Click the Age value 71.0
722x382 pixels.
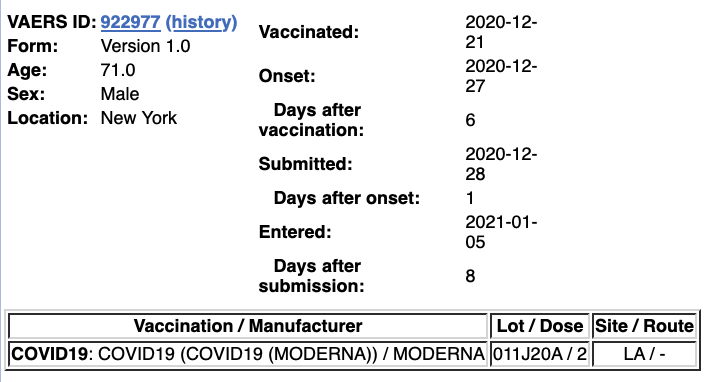click(118, 70)
